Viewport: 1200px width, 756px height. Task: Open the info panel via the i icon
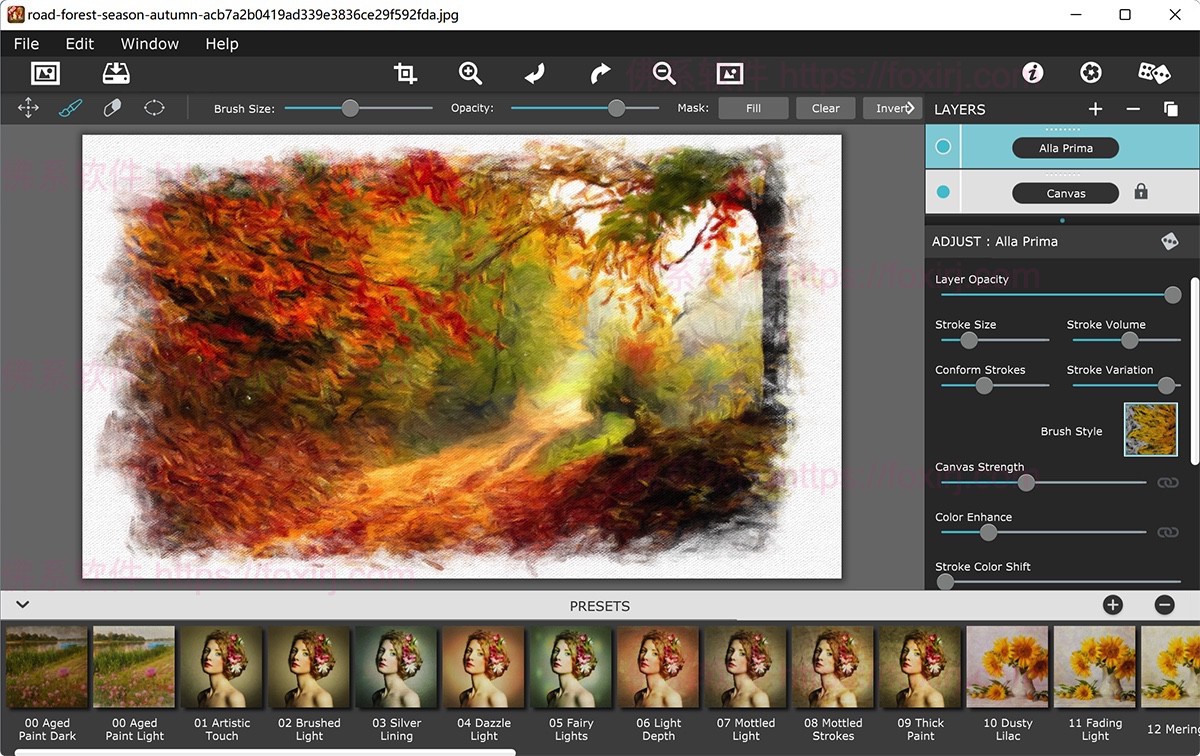[1032, 72]
